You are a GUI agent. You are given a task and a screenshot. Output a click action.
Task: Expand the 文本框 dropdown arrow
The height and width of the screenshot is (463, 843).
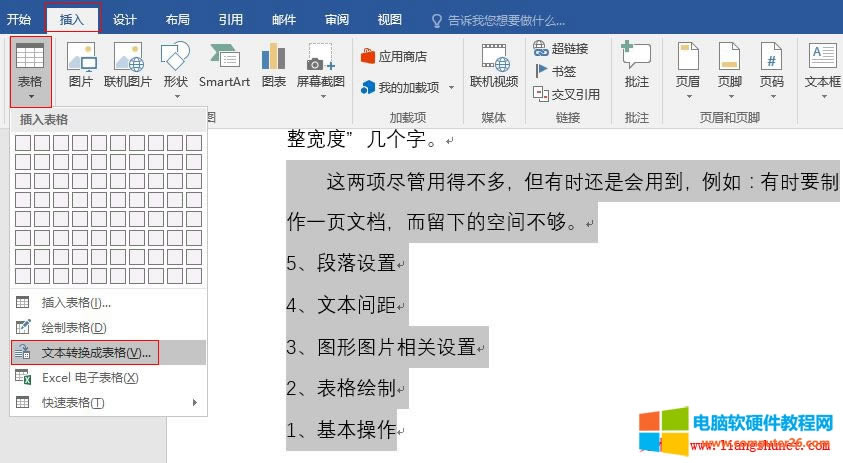[x=824, y=97]
